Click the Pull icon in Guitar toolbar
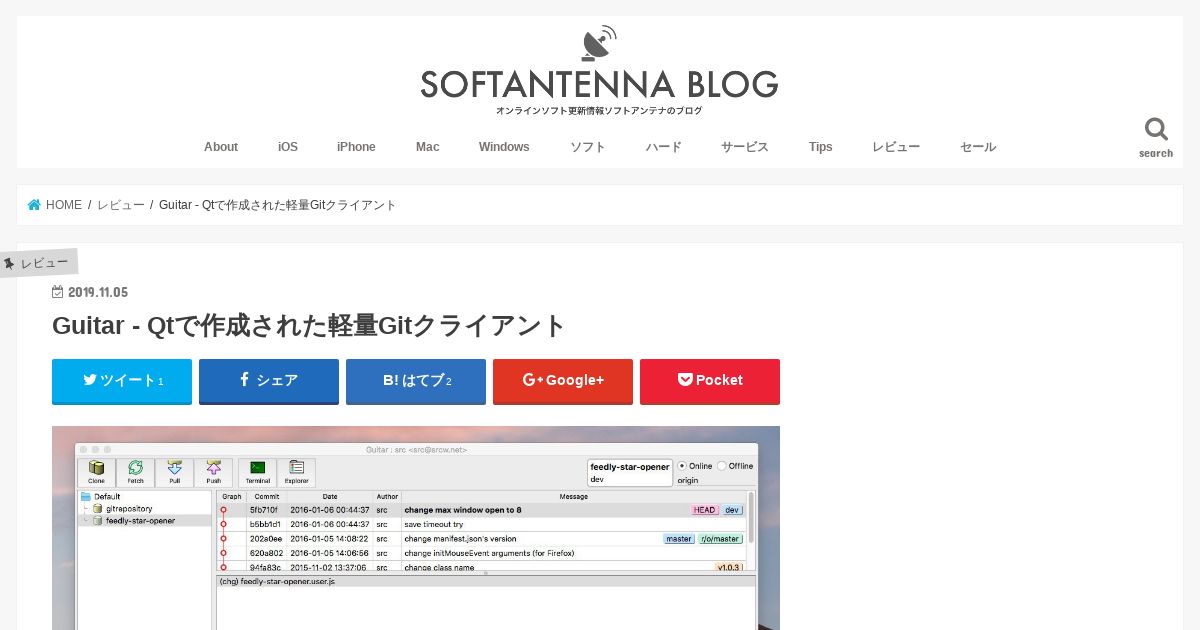Image resolution: width=1200 pixels, height=630 pixels. [174, 472]
